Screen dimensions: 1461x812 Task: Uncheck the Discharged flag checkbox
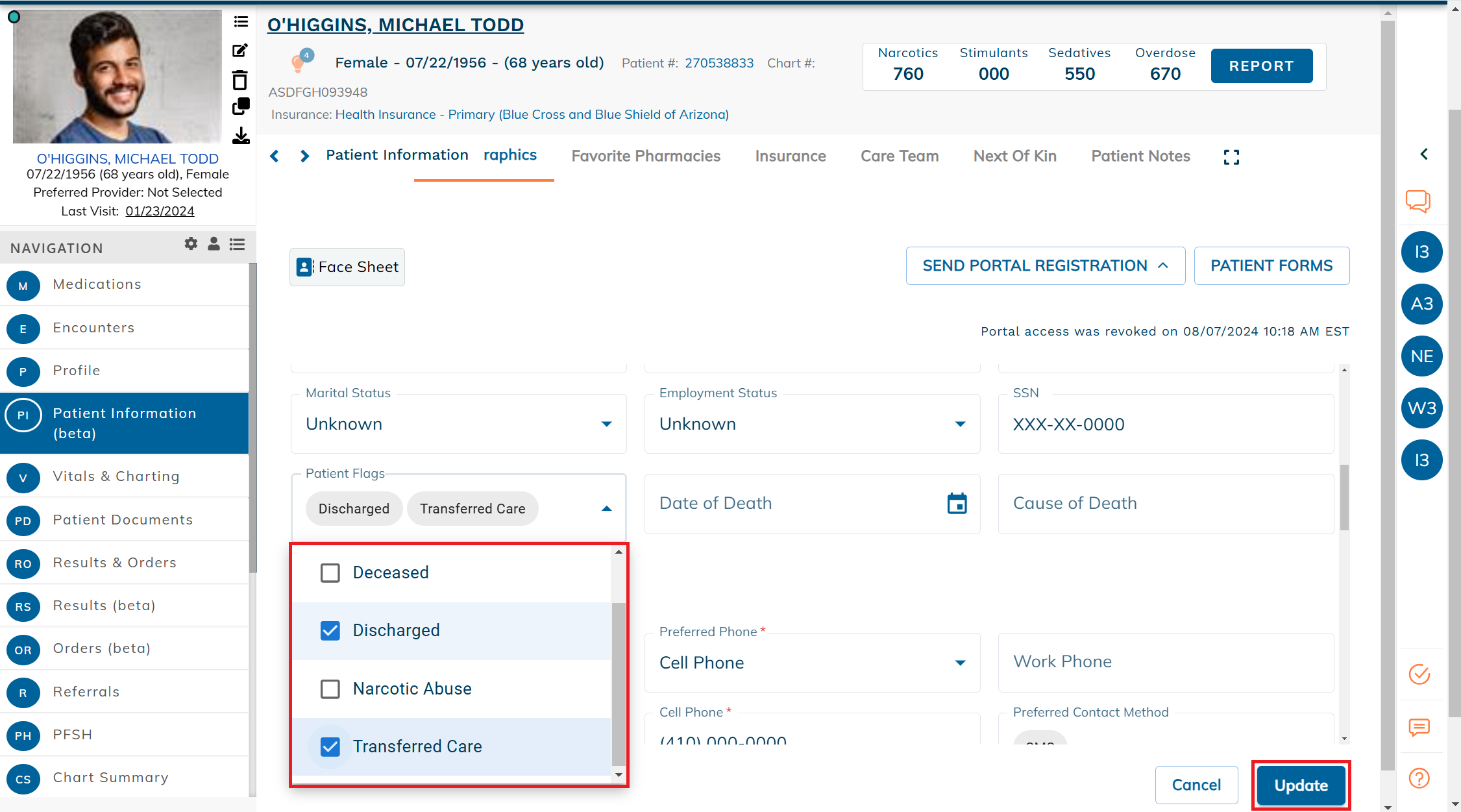330,631
